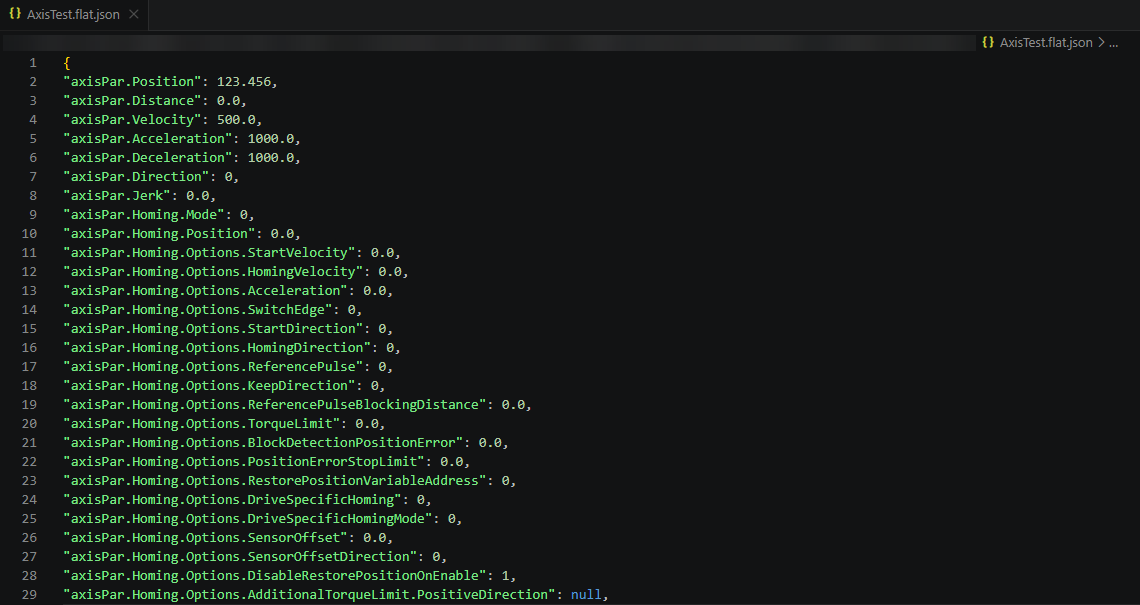Click the "axisPar.Direction" key
The width and height of the screenshot is (1140, 605).
137,177
